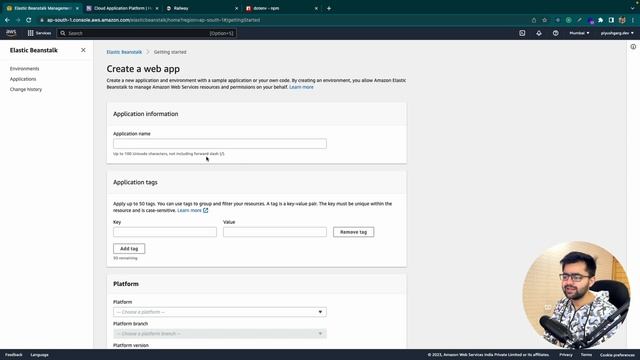The image size is (640, 360).
Task: Close the dotenv - npm tab
Action: [316, 8]
